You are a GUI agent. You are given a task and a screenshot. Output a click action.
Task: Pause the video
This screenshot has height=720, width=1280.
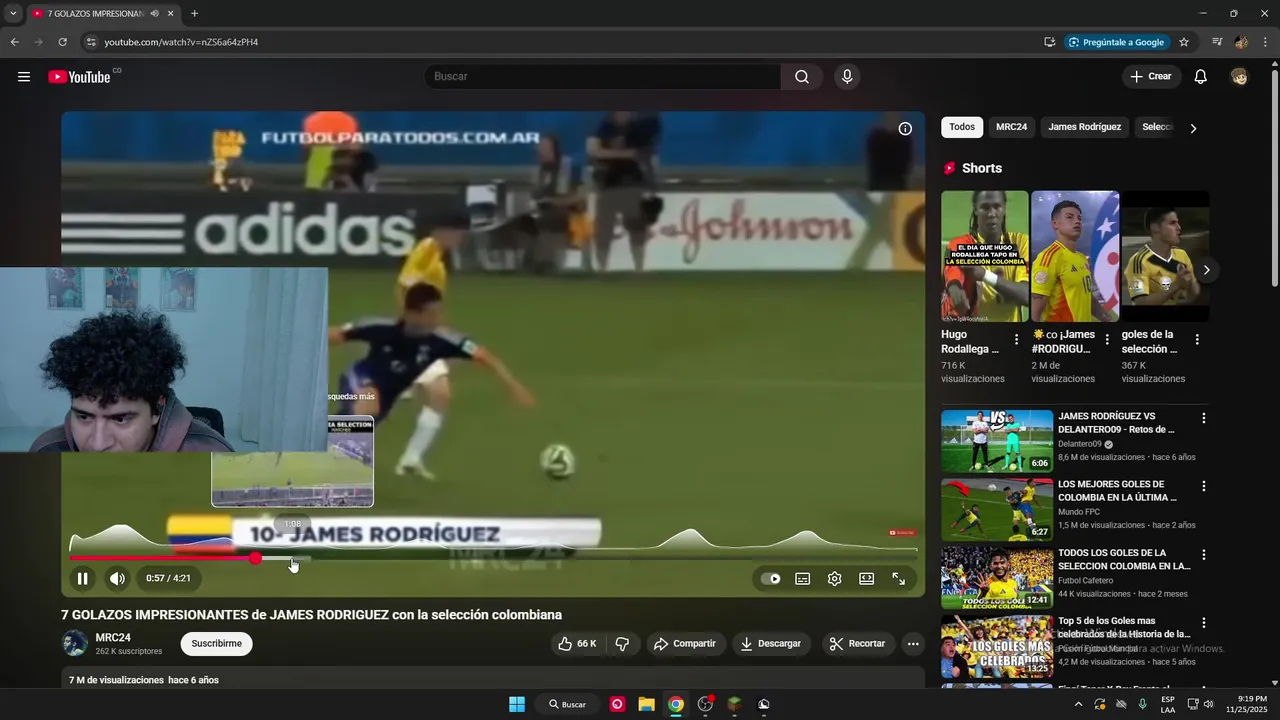coord(83,578)
